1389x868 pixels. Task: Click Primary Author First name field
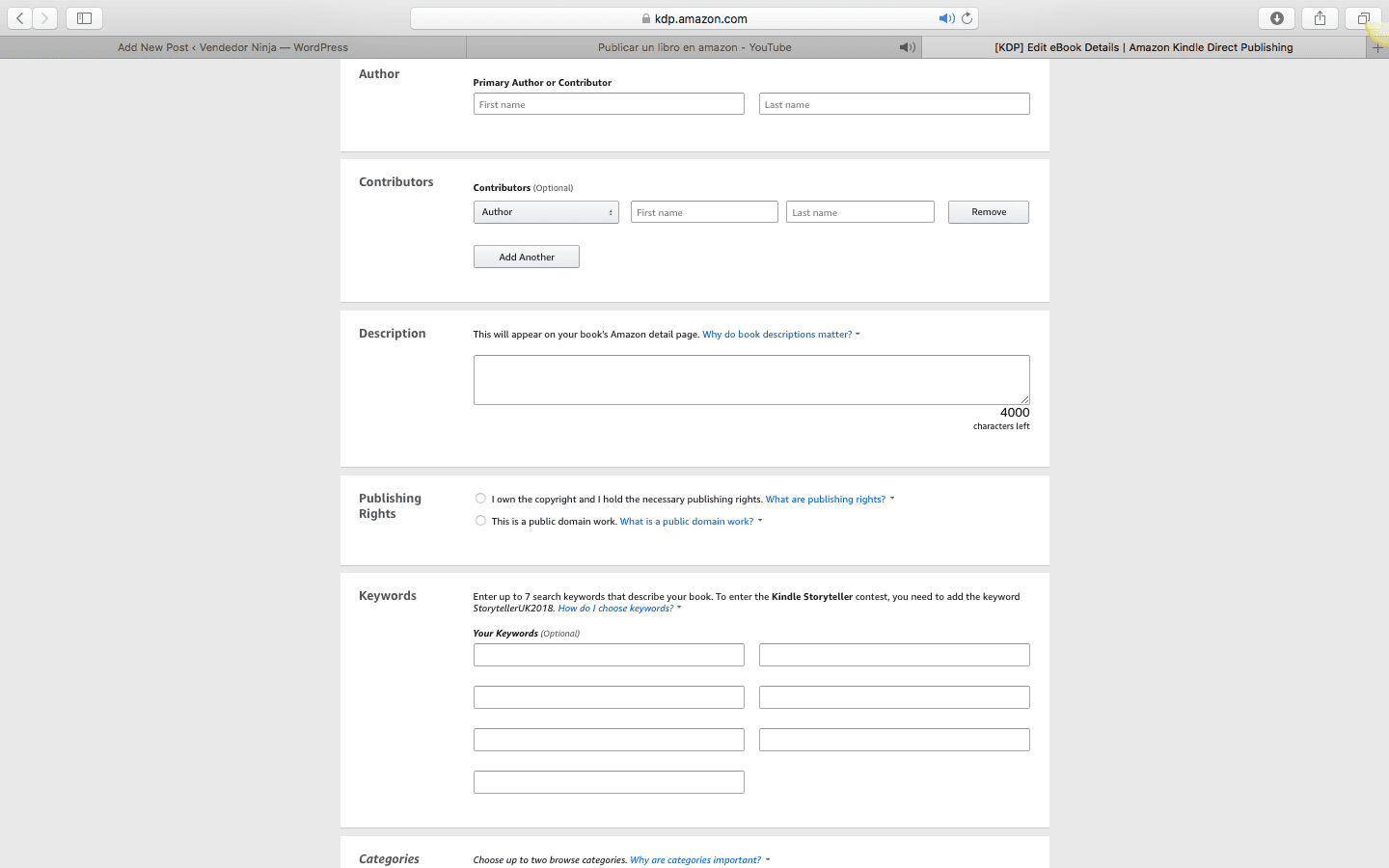pyautogui.click(x=609, y=104)
